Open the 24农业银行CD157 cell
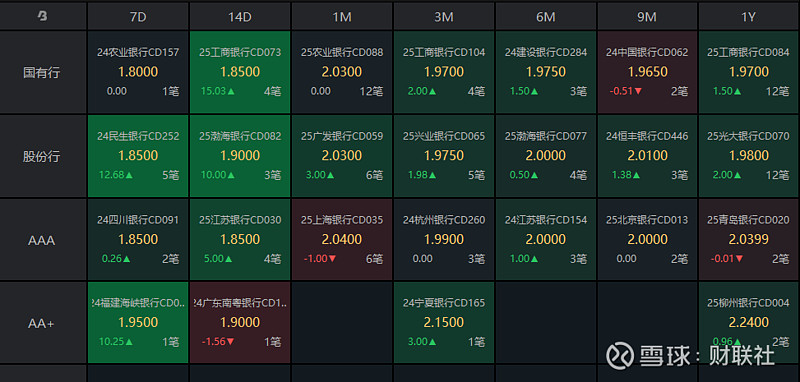This screenshot has width=800, height=382. point(138,72)
